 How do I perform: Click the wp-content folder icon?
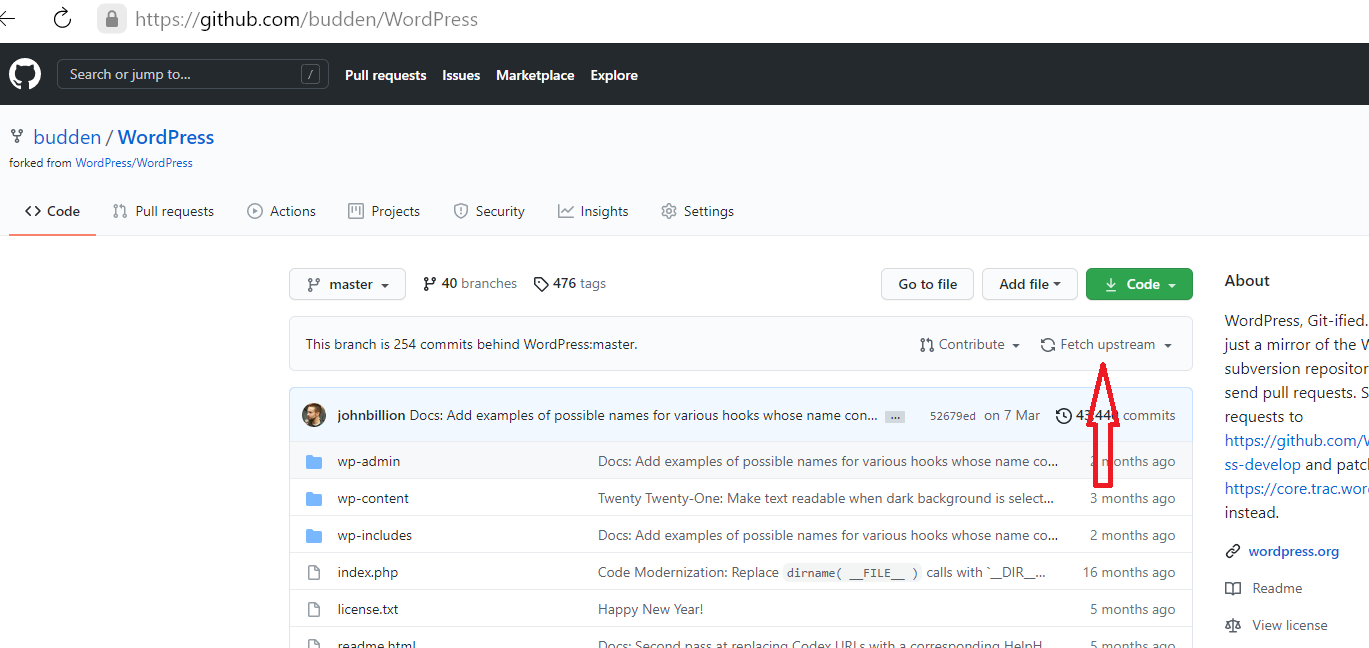click(314, 499)
